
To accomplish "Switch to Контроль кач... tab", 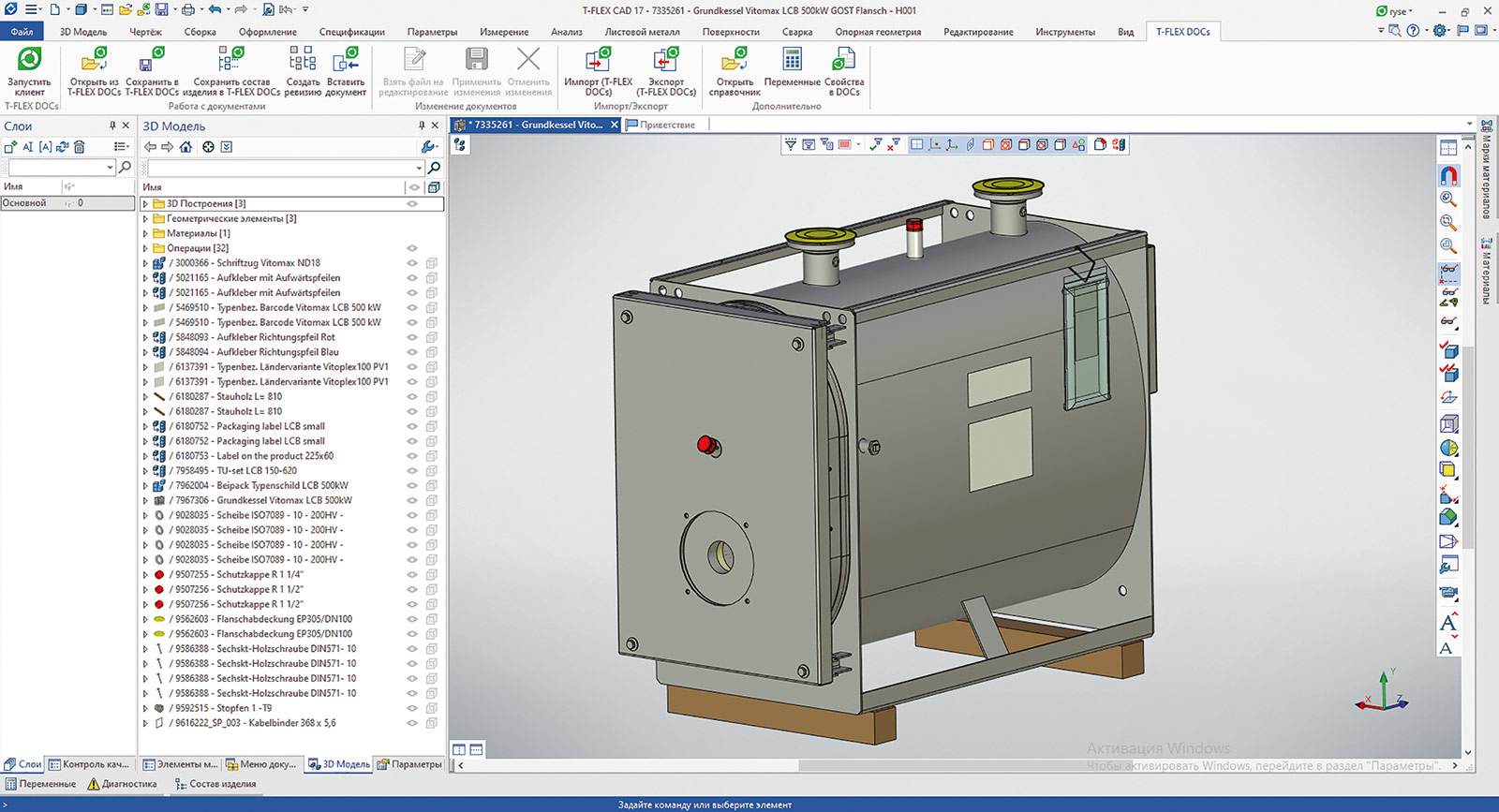I will (89, 764).
